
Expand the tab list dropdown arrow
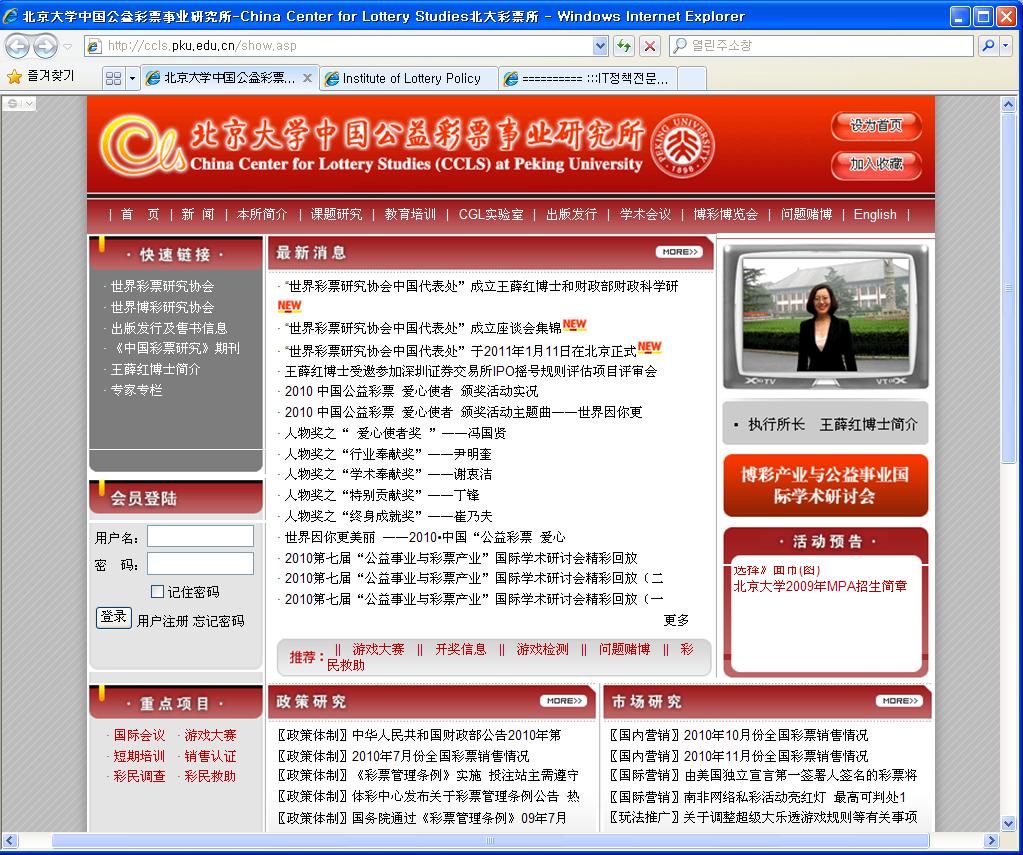[x=132, y=78]
